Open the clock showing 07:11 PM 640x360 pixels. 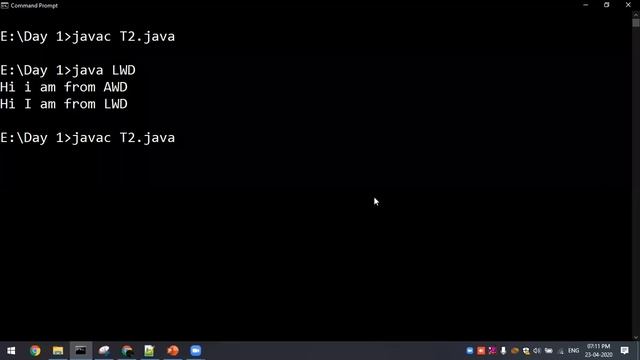[x=598, y=351]
